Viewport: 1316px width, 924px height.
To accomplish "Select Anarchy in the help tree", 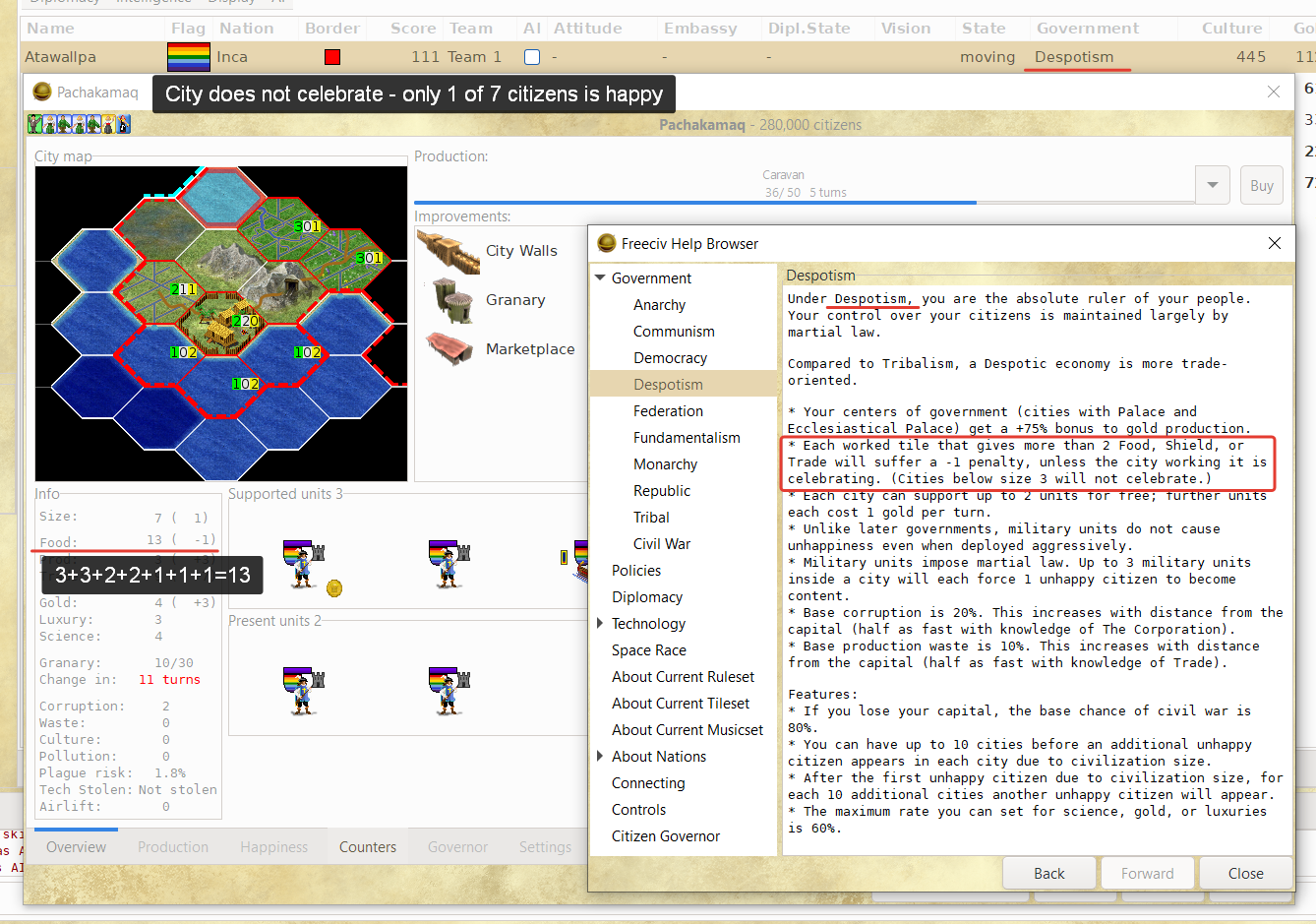I will pos(659,305).
